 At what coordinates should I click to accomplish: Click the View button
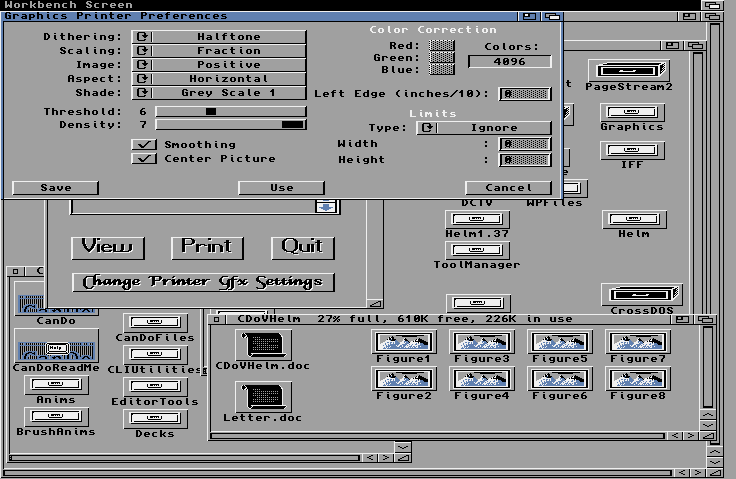point(108,248)
